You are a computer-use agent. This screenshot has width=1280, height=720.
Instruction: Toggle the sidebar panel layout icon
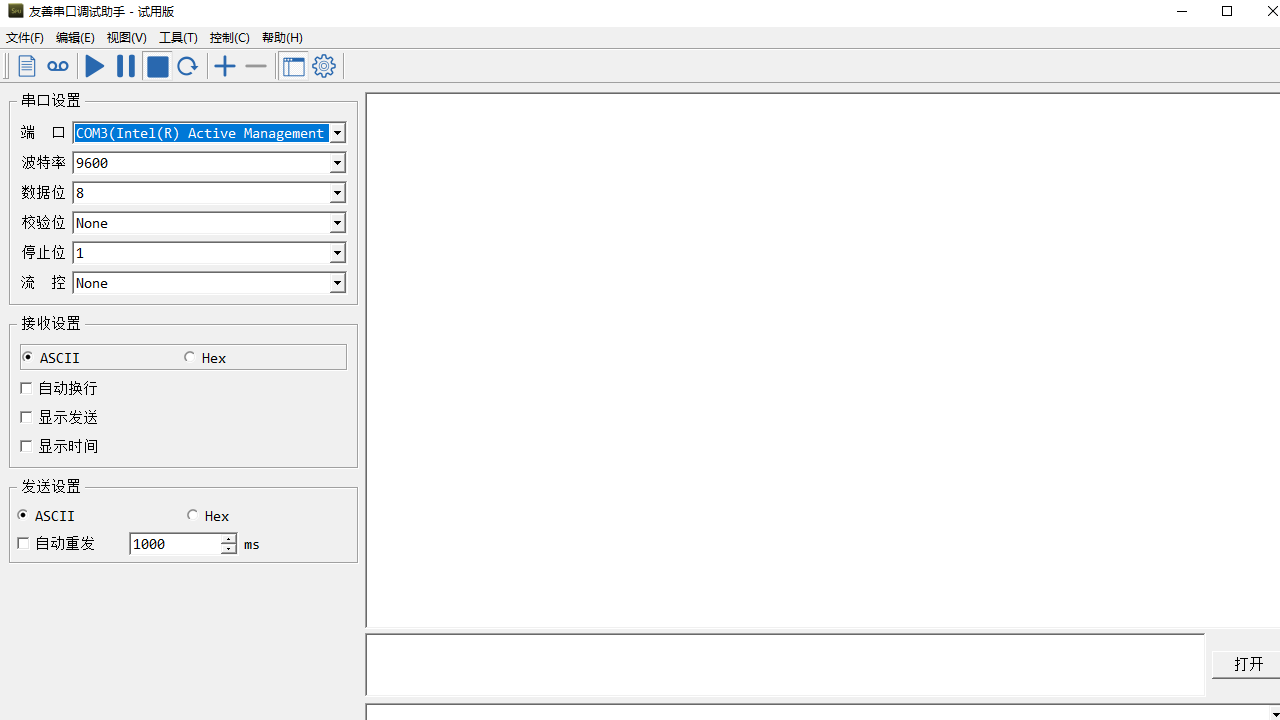pyautogui.click(x=293, y=66)
